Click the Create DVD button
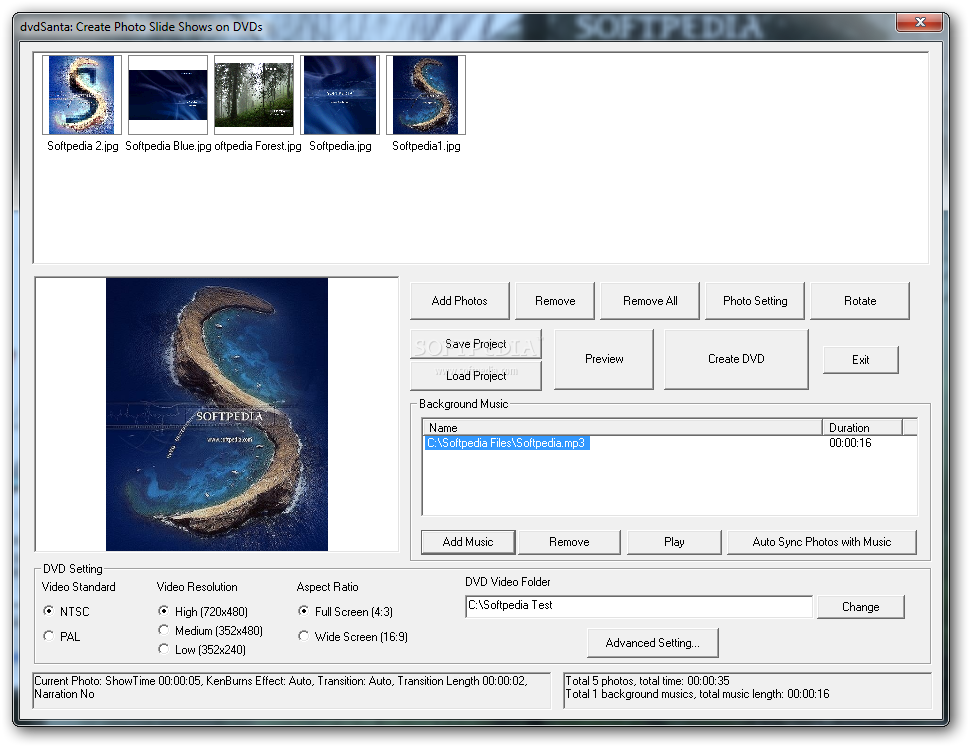This screenshot has width=970, height=747. coord(736,359)
